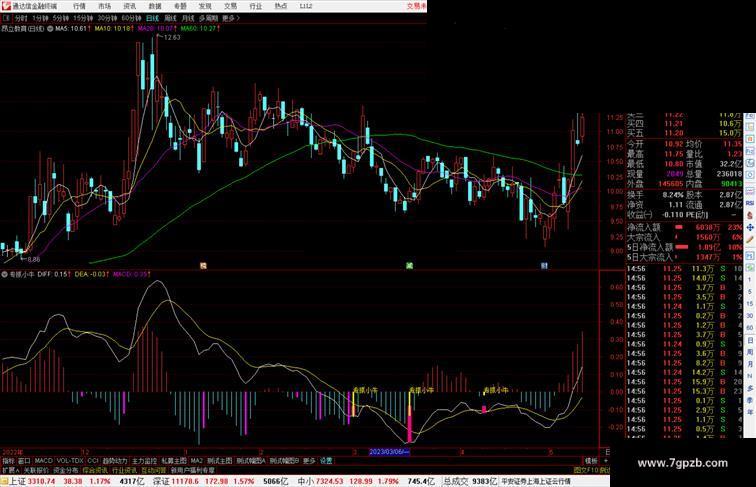Choose the CCI indicator tab
This screenshot has width=756, height=487.
(93, 461)
